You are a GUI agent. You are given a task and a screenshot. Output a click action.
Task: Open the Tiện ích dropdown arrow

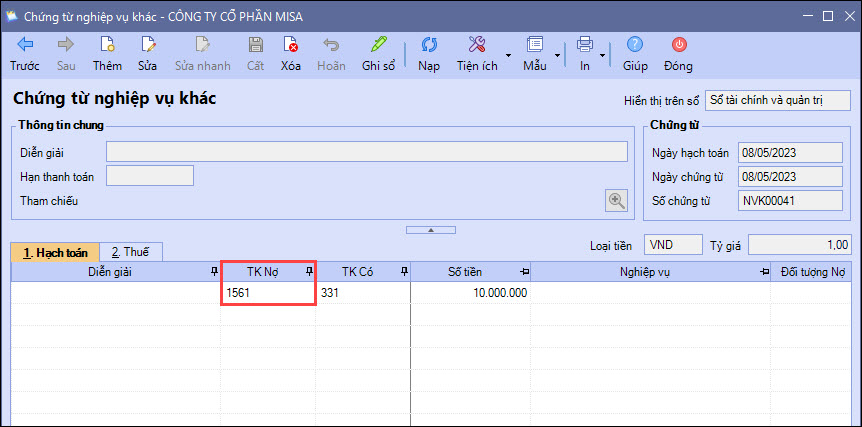click(x=508, y=53)
